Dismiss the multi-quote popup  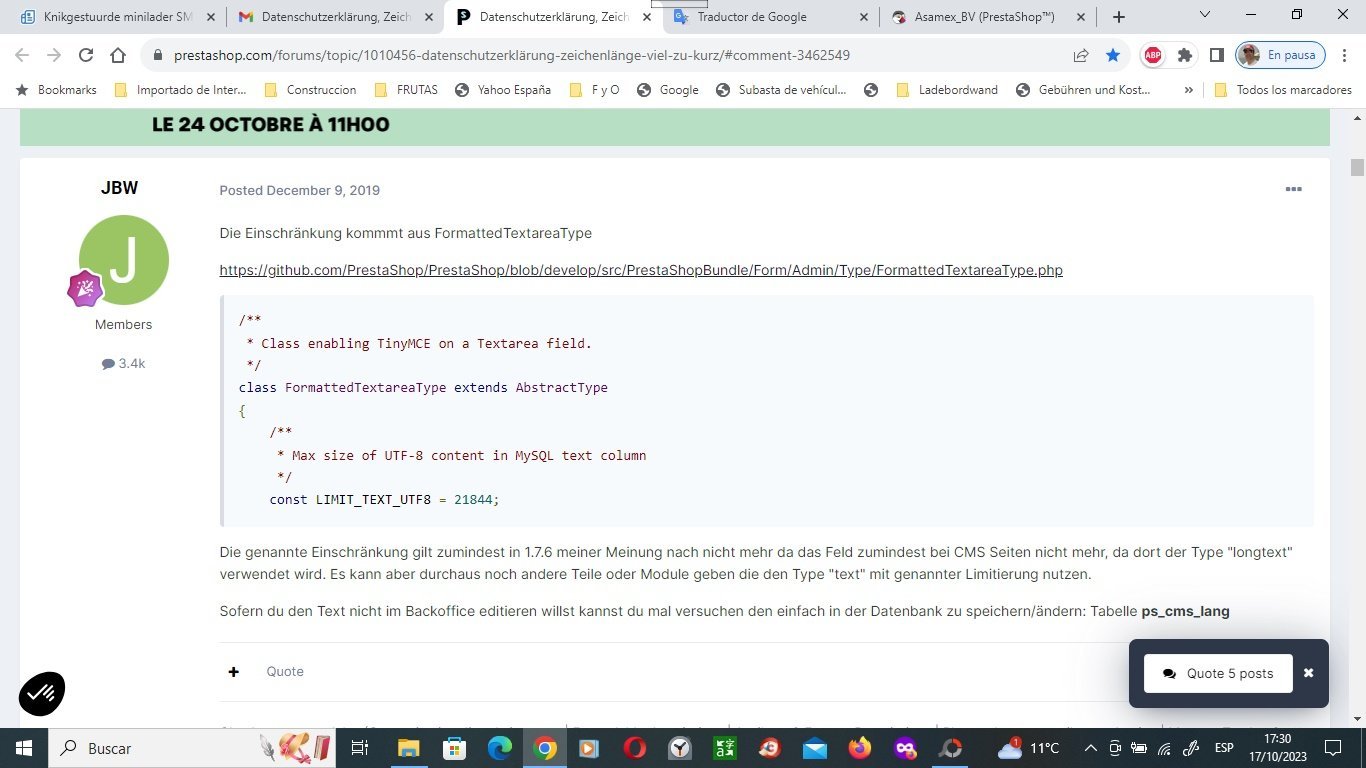tap(1308, 673)
